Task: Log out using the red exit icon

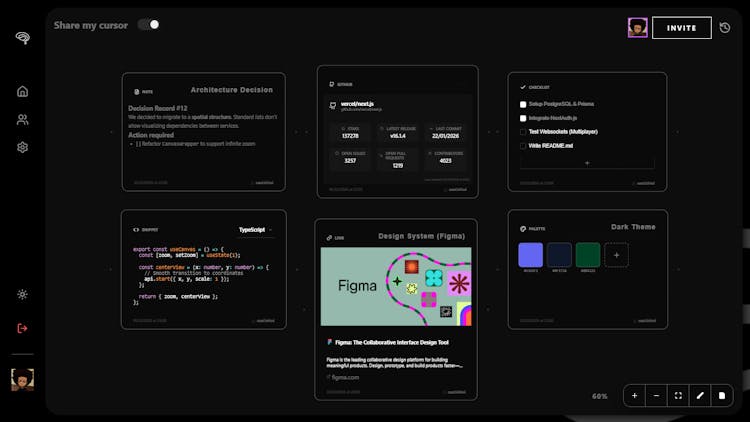Action: (22, 328)
